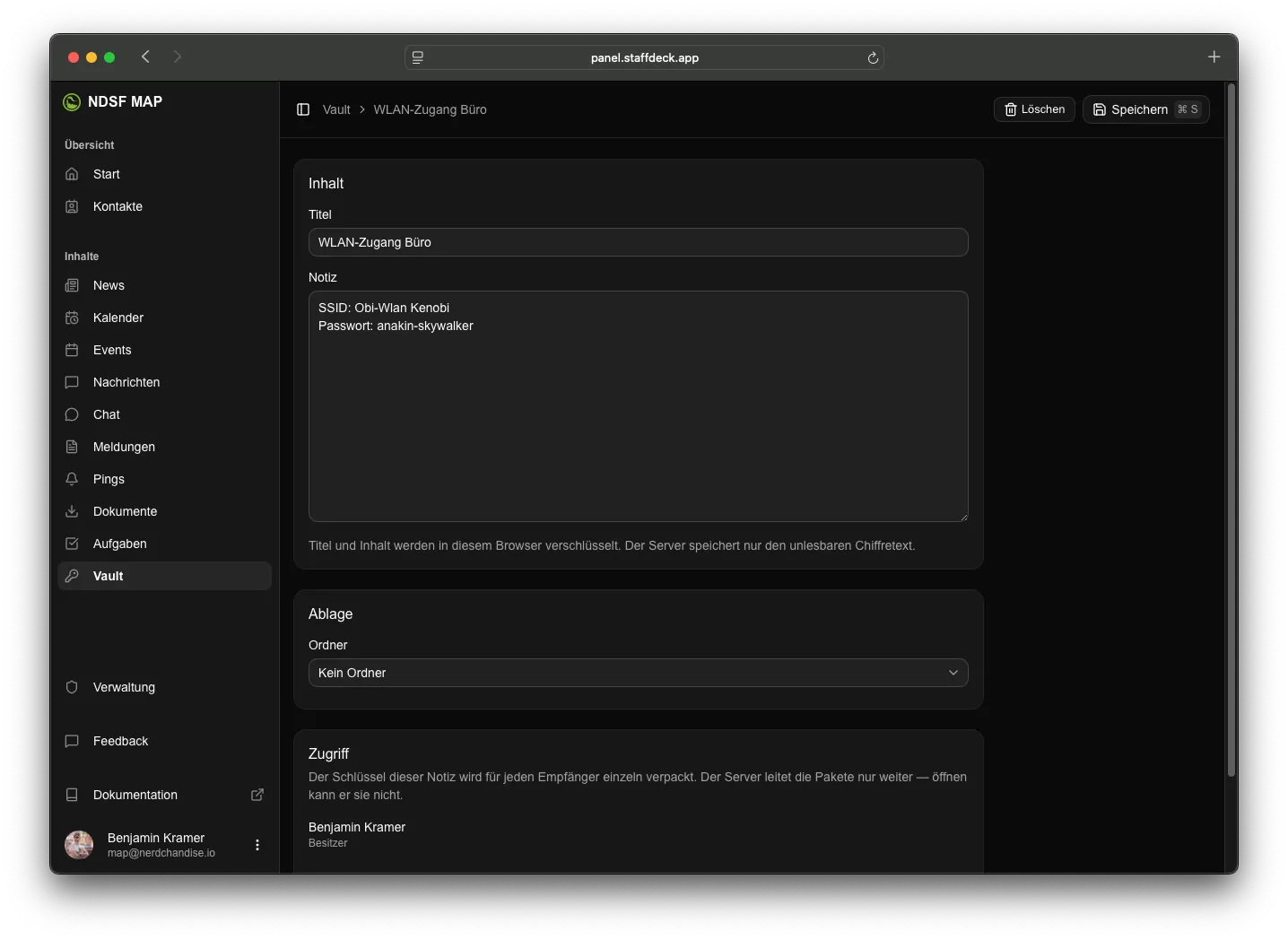Click the Events calendar icon
Screen dimensions: 1288x940
[72, 350]
